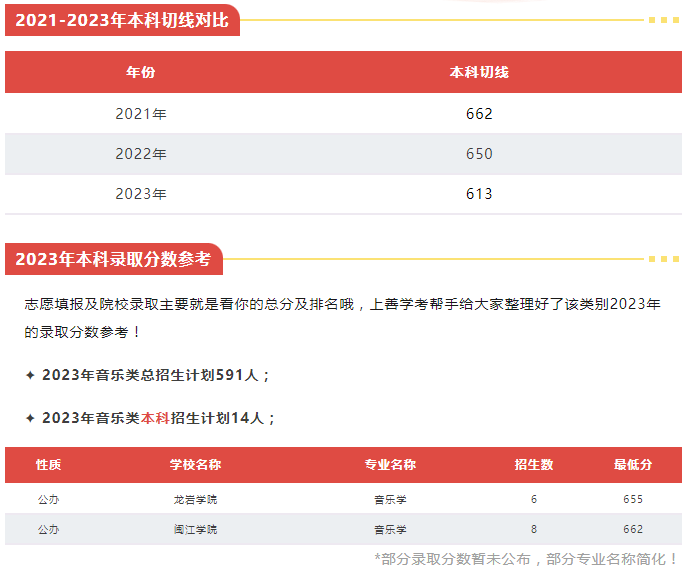687x570 pixels.
Task: Click the star bullet before 总招生计划 line
Action: [30, 375]
